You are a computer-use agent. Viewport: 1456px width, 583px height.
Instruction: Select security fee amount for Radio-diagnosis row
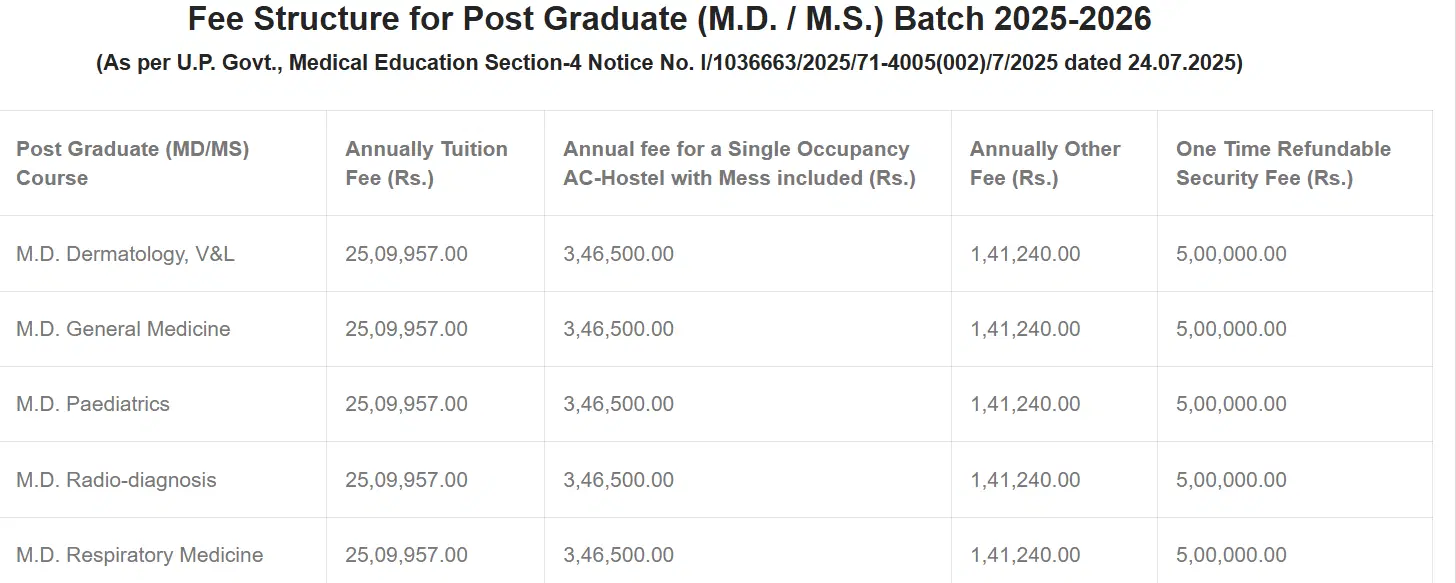coord(1231,480)
